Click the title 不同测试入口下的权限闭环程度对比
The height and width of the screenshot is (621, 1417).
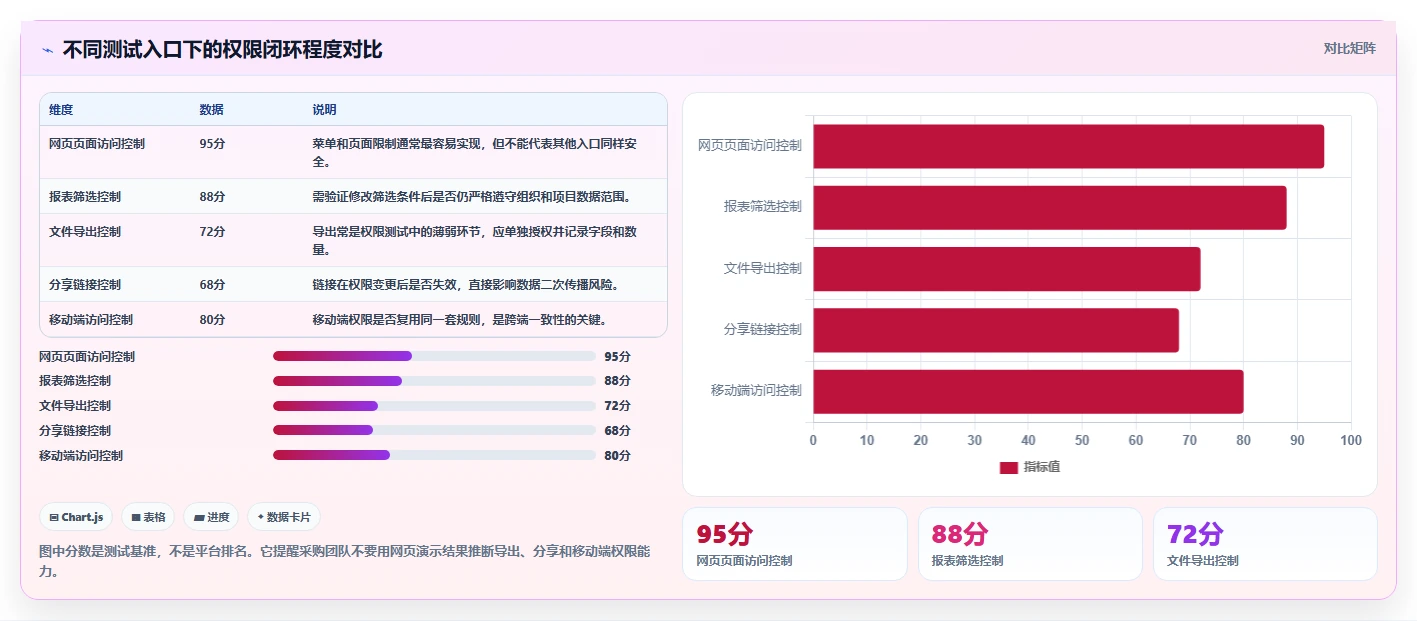222,50
